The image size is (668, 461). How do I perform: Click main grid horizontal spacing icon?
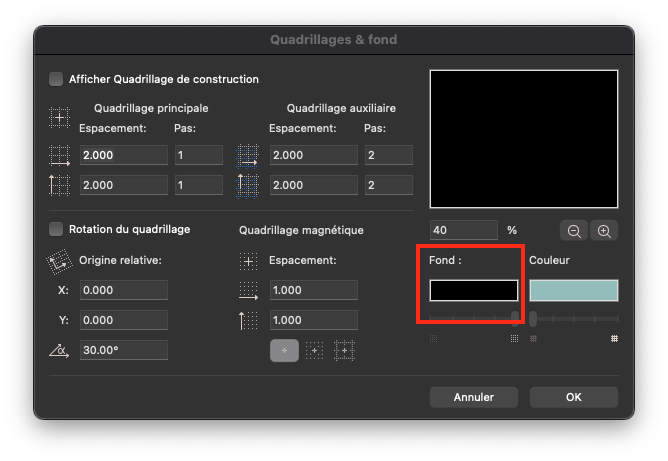[59, 155]
